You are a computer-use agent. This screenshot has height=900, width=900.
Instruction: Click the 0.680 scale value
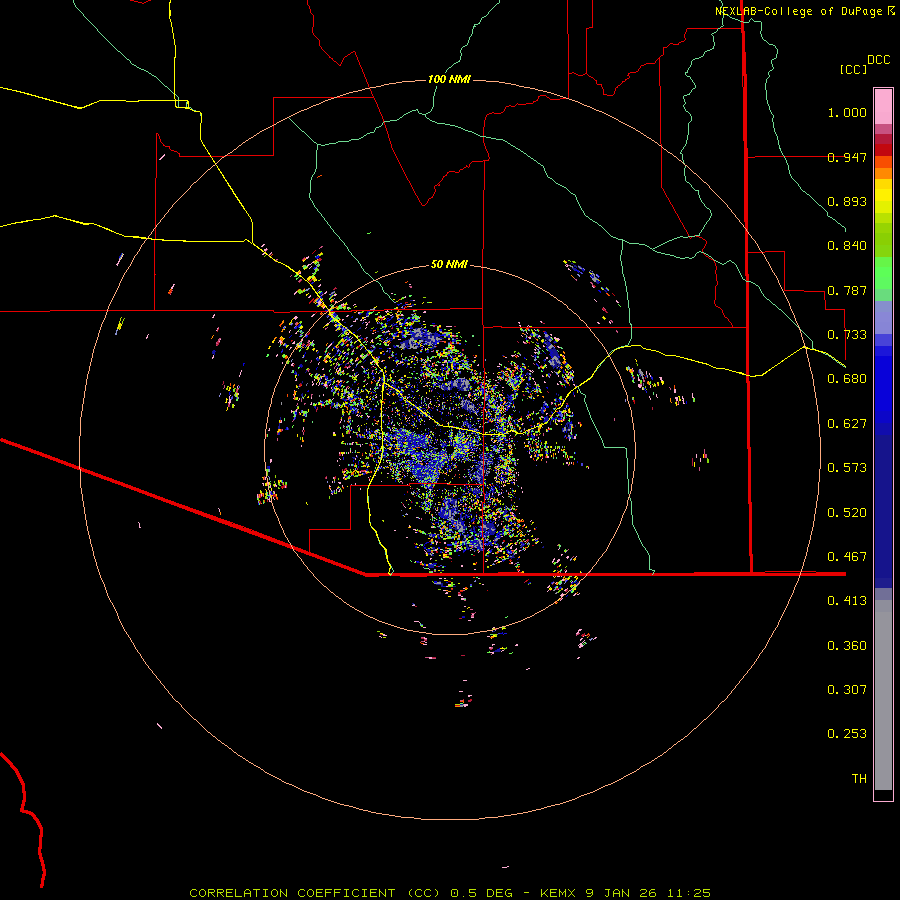point(847,379)
